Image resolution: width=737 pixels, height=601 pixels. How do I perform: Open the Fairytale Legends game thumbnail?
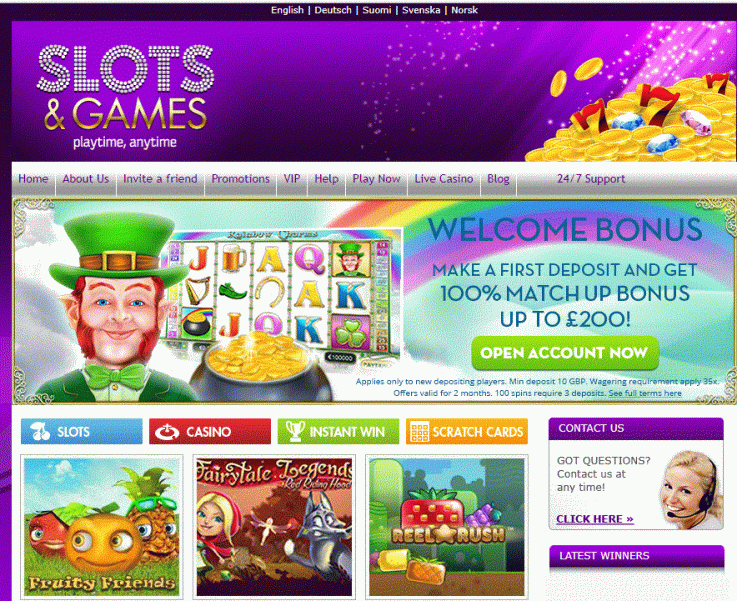pos(274,527)
